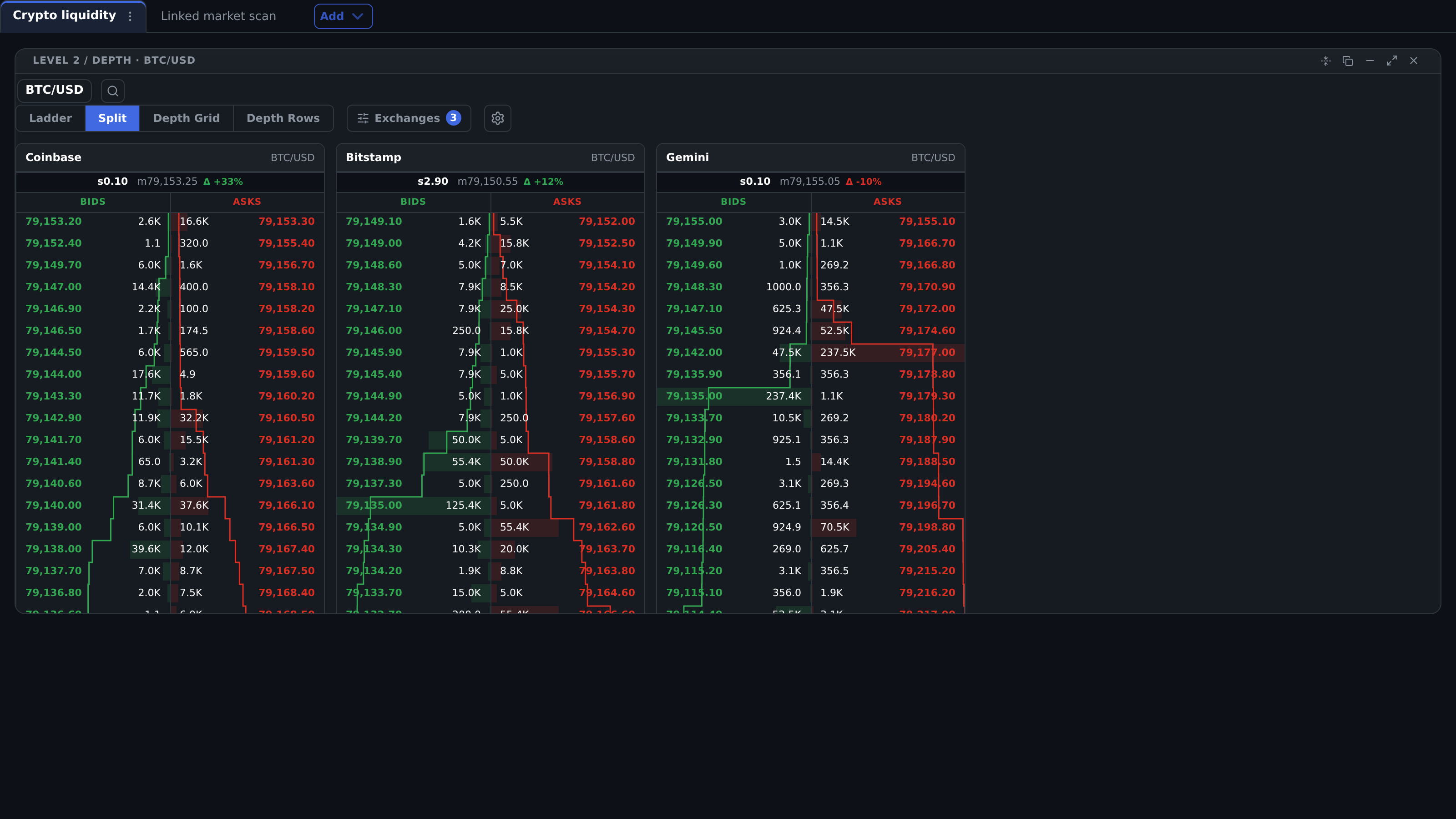Open the Linked market scan tab
1456x819 pixels.
pyautogui.click(x=218, y=16)
